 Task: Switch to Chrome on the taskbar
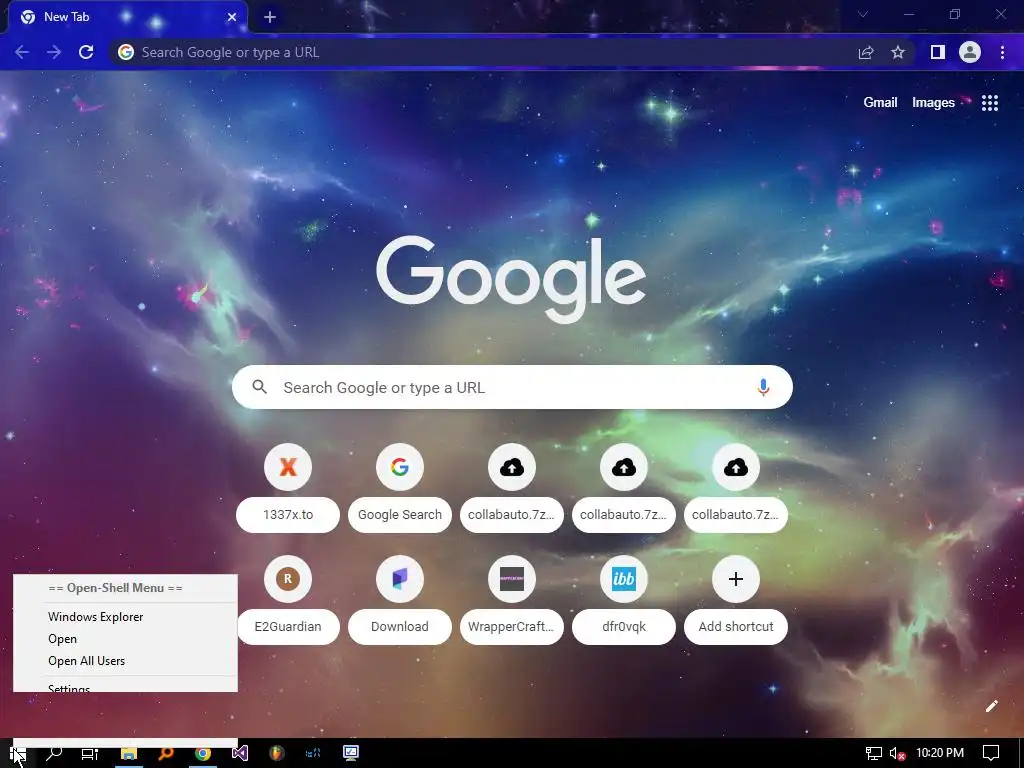pyautogui.click(x=203, y=754)
